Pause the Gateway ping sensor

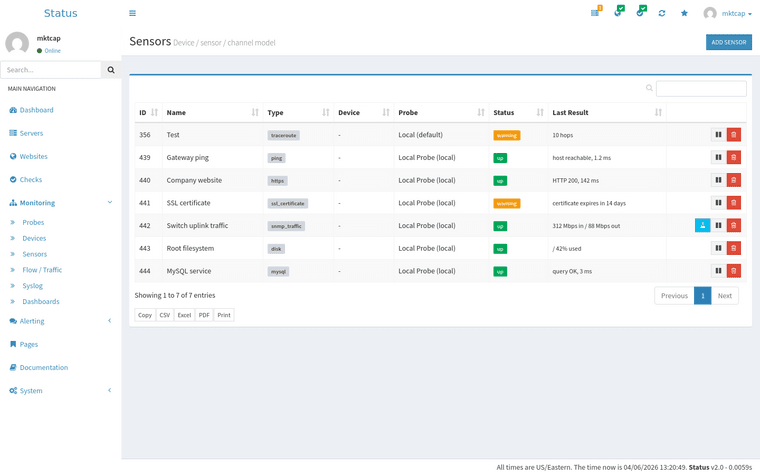tap(718, 158)
